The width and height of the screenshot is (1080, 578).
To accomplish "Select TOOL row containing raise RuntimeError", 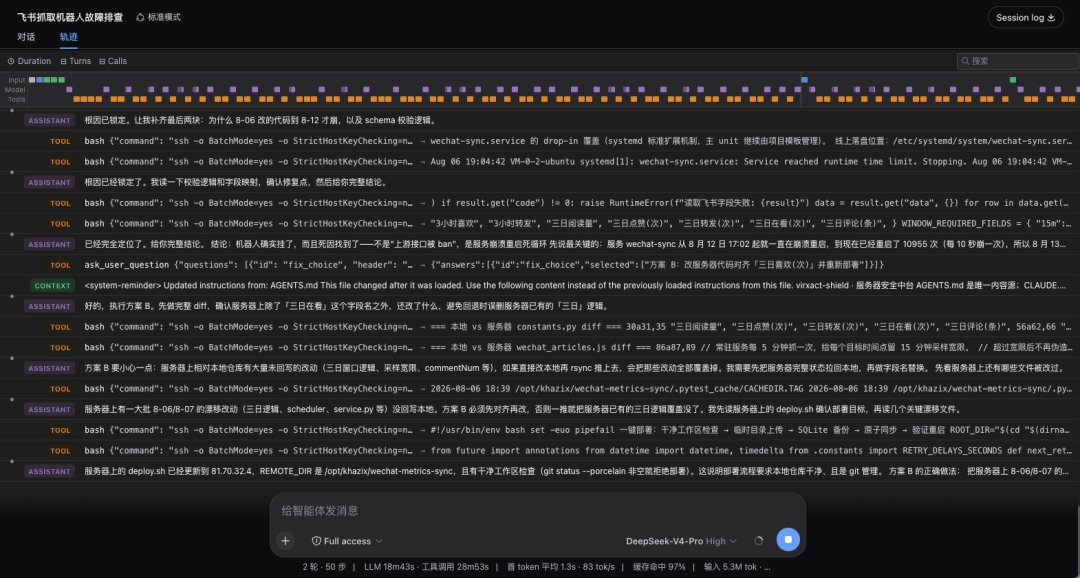I will pyautogui.click(x=540, y=203).
